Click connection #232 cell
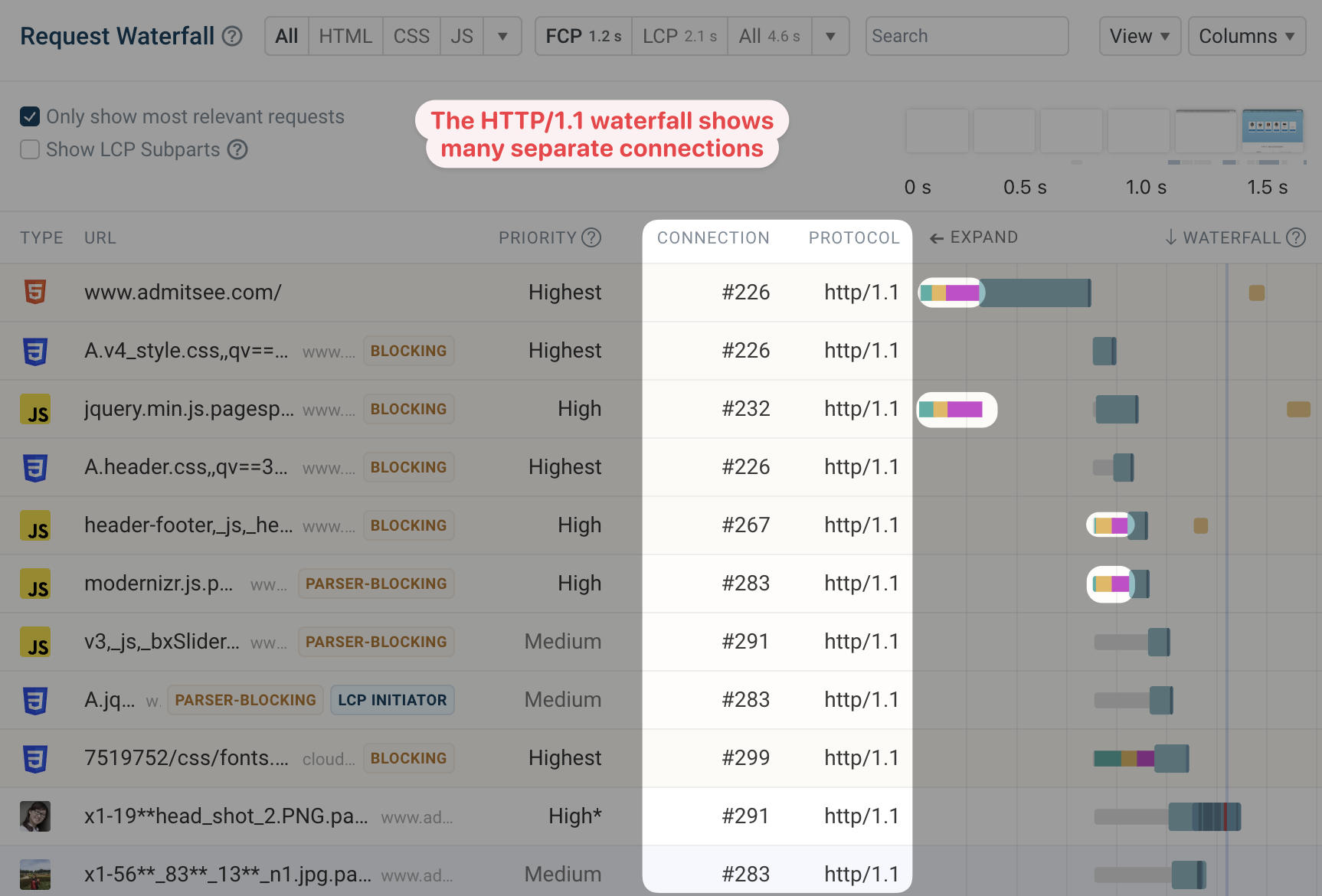Image resolution: width=1322 pixels, height=896 pixels. coord(746,409)
